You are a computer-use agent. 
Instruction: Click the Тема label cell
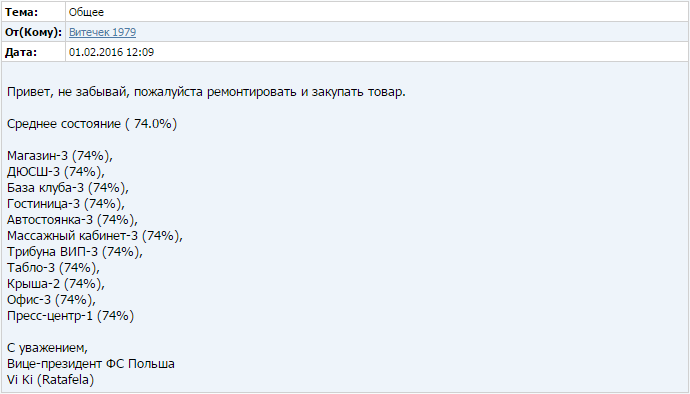[33, 12]
